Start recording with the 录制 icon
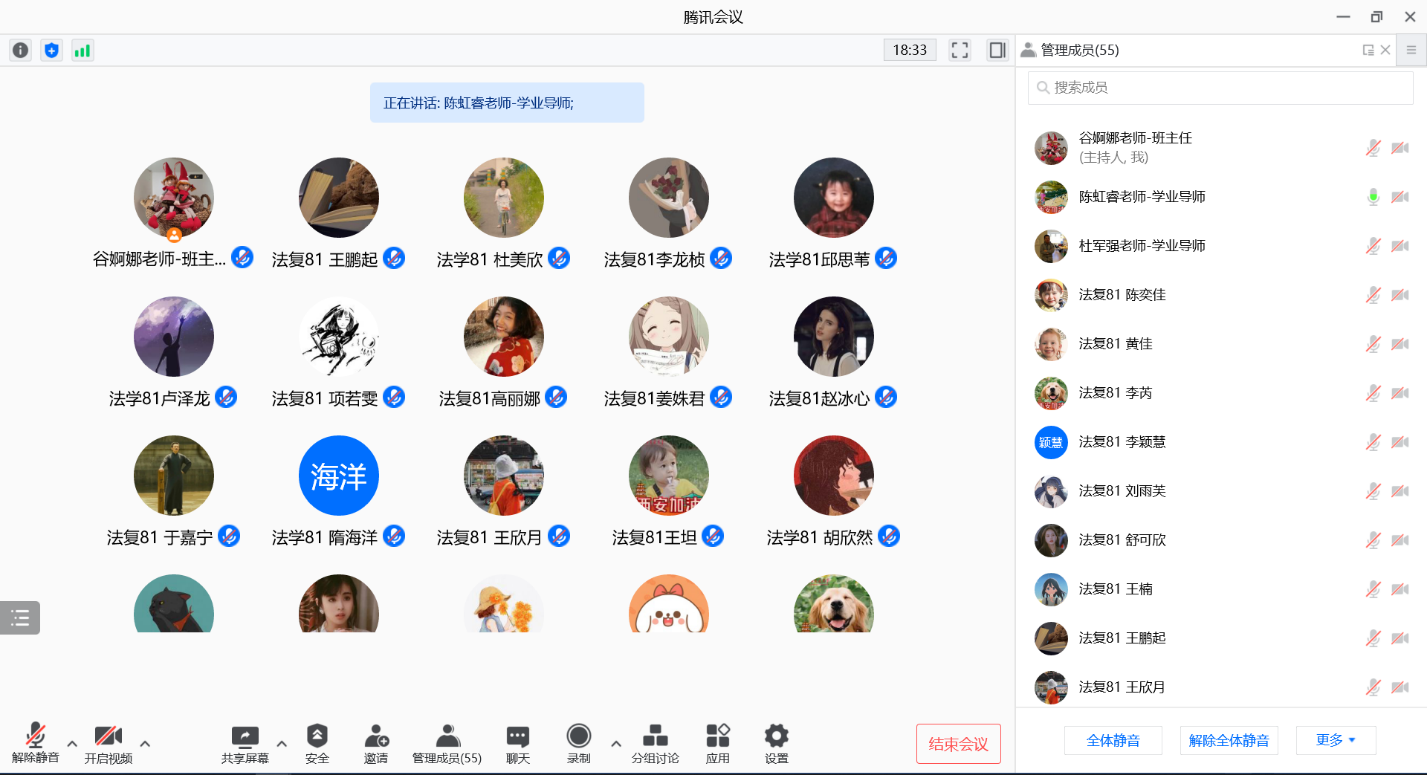This screenshot has width=1427, height=775. [x=579, y=738]
